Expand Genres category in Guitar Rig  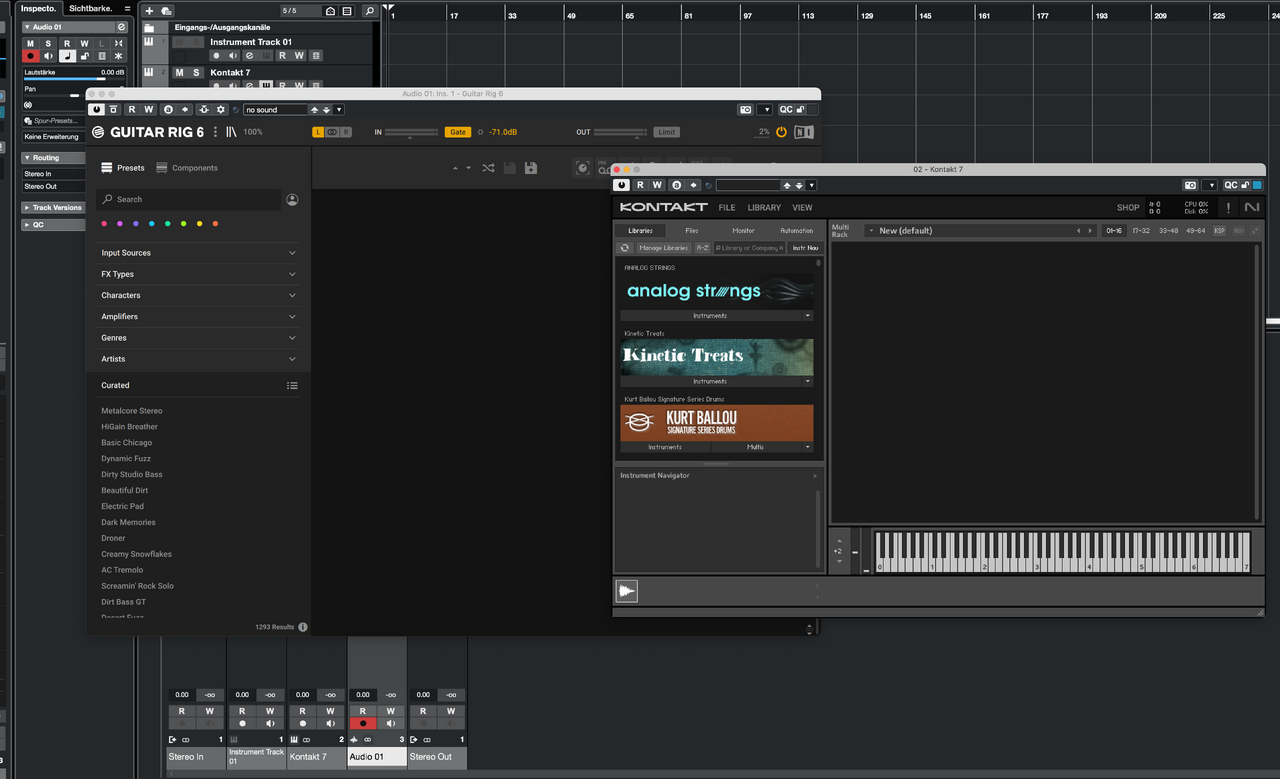click(198, 338)
